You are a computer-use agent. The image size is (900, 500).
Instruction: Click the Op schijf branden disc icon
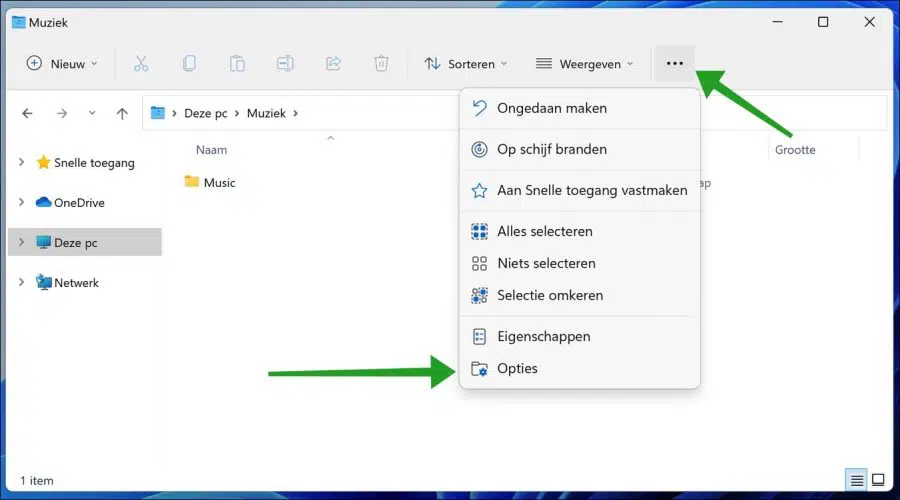(479, 149)
